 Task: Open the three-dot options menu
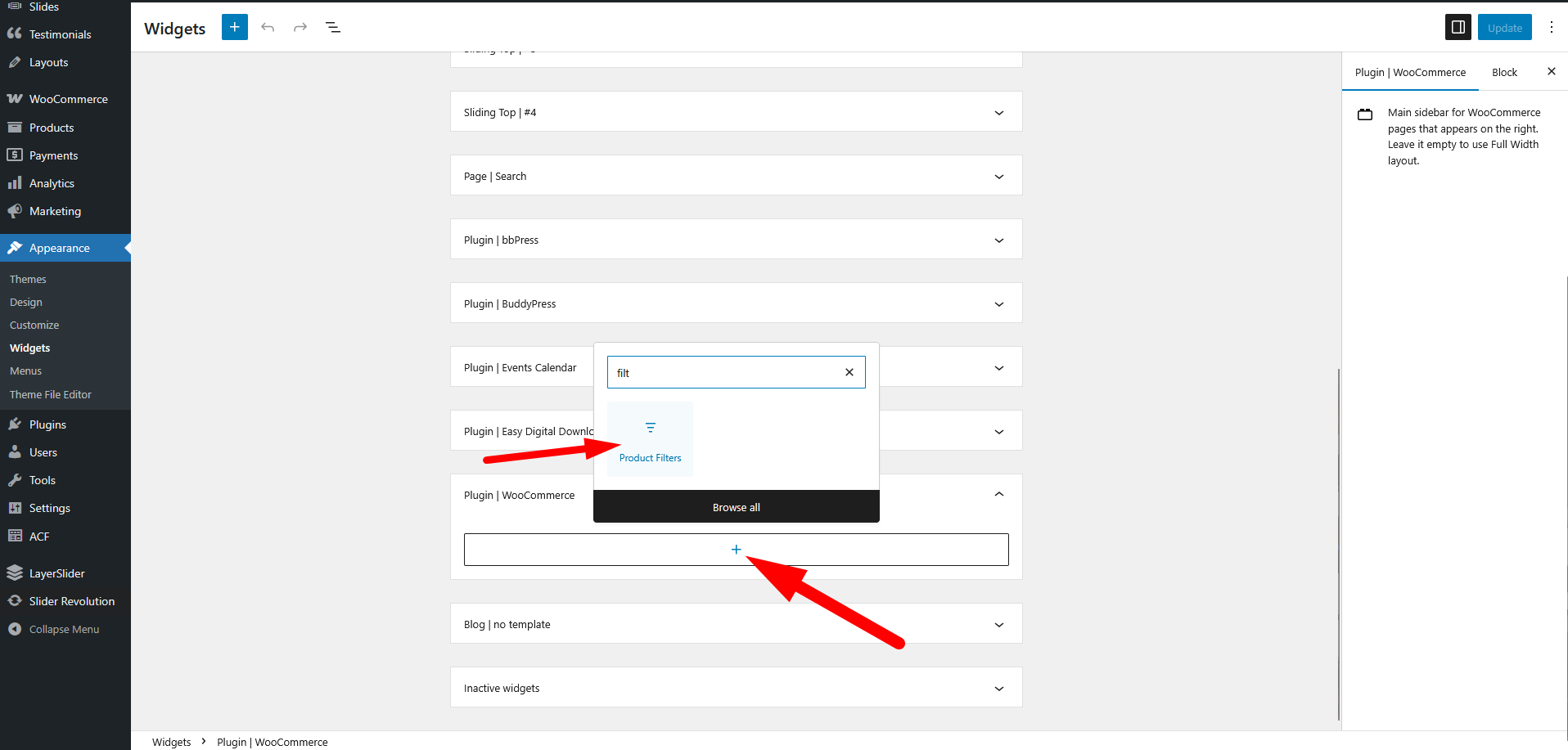point(1552,27)
